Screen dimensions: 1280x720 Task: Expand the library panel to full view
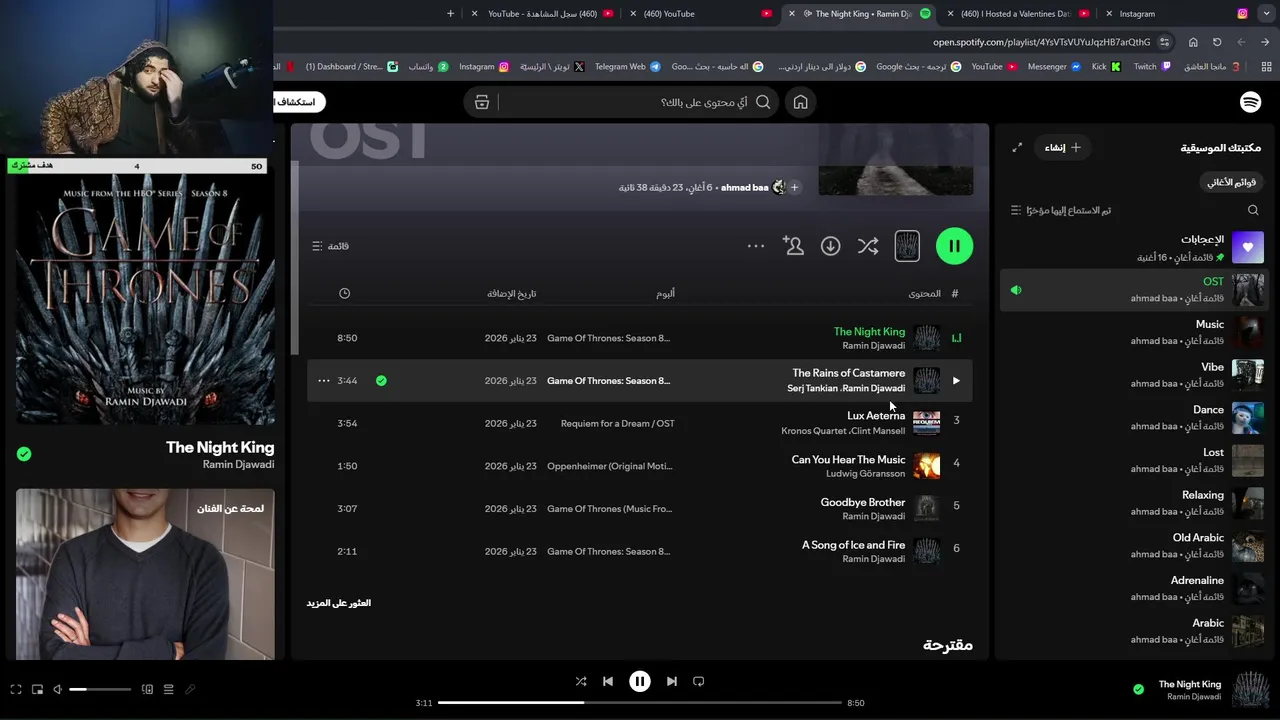1017,147
